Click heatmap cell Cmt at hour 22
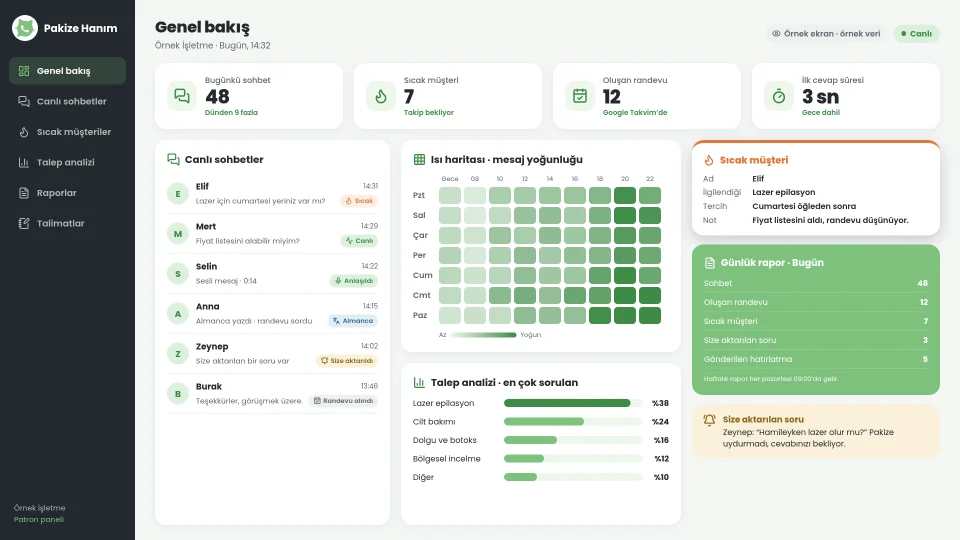 pos(650,296)
